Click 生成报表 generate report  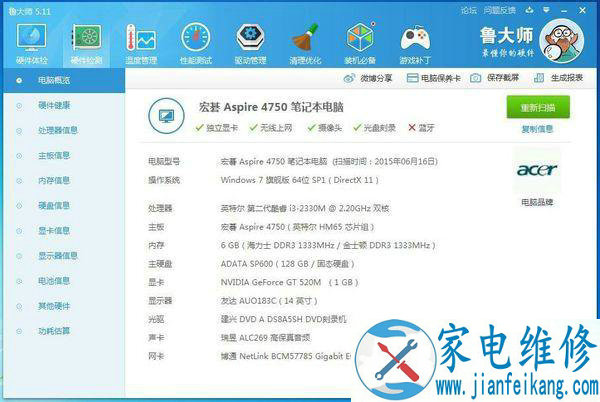pos(558,78)
